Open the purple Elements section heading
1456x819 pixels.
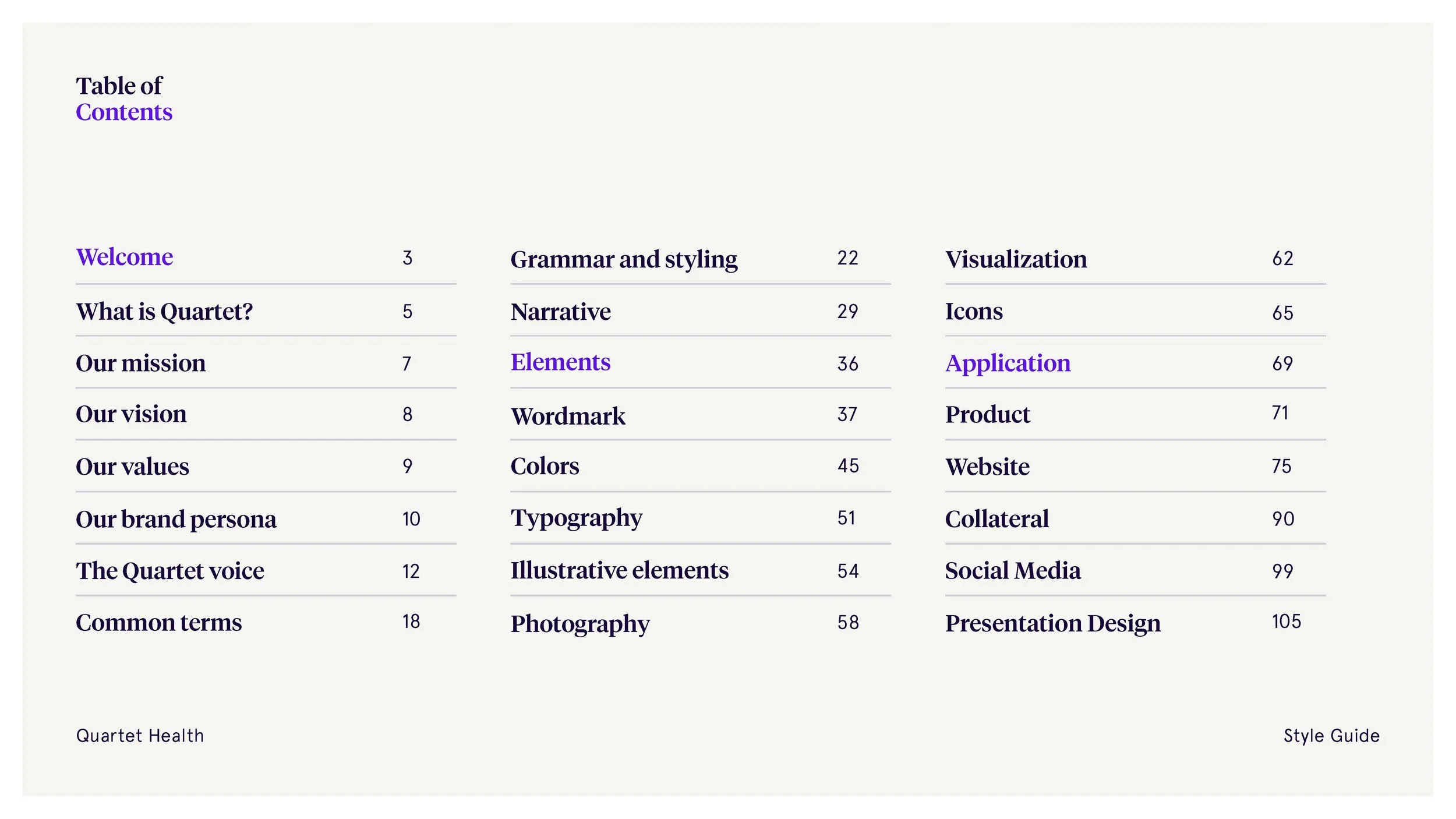tap(560, 362)
